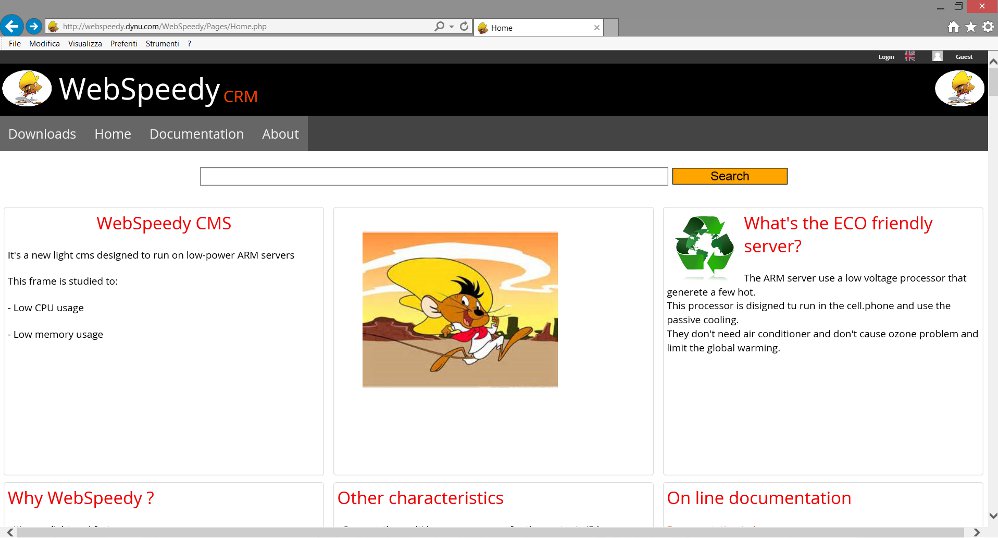Click the green recycle symbol icon
This screenshot has height=538, width=998.
pyautogui.click(x=704, y=246)
